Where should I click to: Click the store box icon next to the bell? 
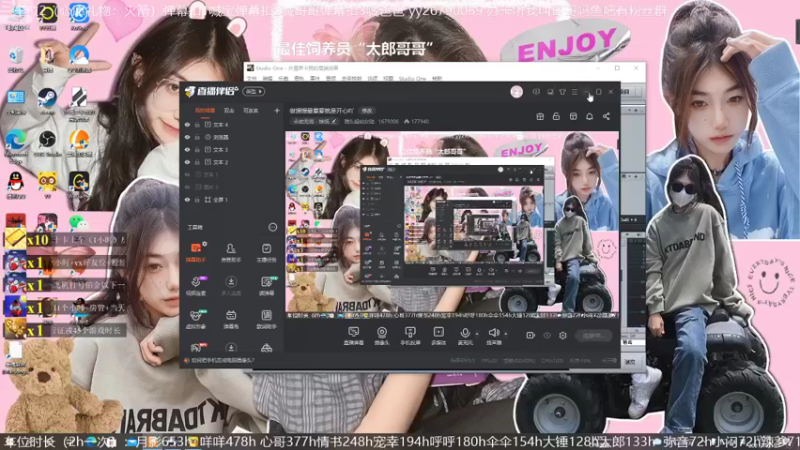pos(573,116)
